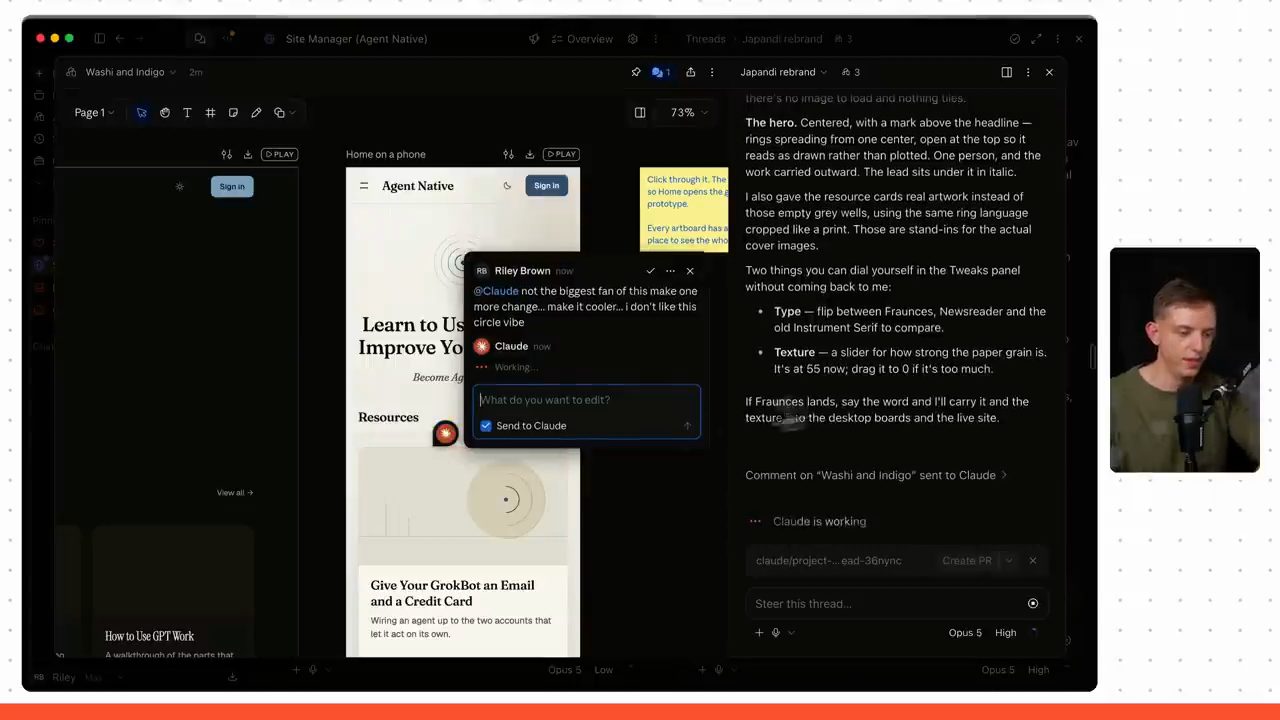
Task: Toggle the thread panel layout icon
Action: (x=1007, y=72)
